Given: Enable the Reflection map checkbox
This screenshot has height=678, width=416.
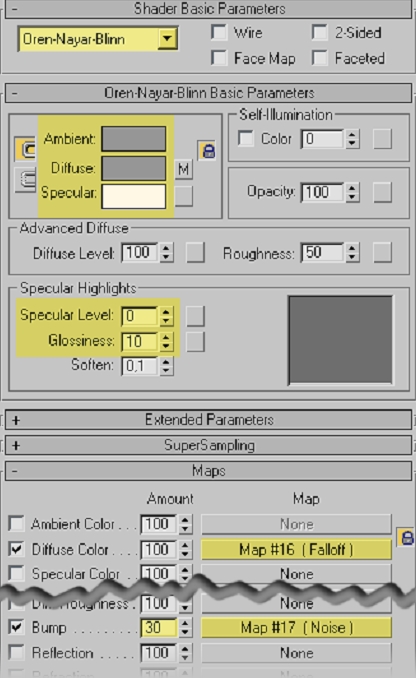Looking at the screenshot, I should [x=16, y=652].
